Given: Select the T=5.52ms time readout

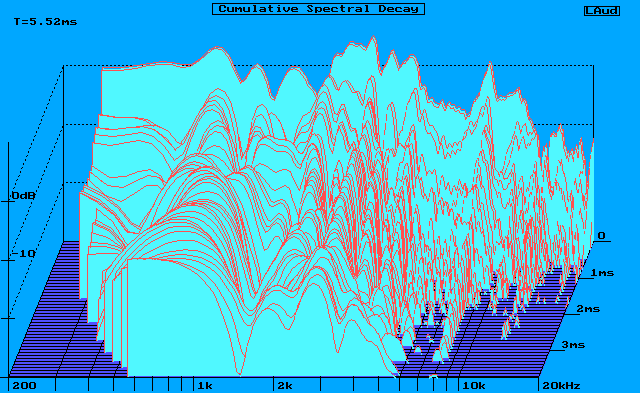Looking at the screenshot, I should click(45, 22).
